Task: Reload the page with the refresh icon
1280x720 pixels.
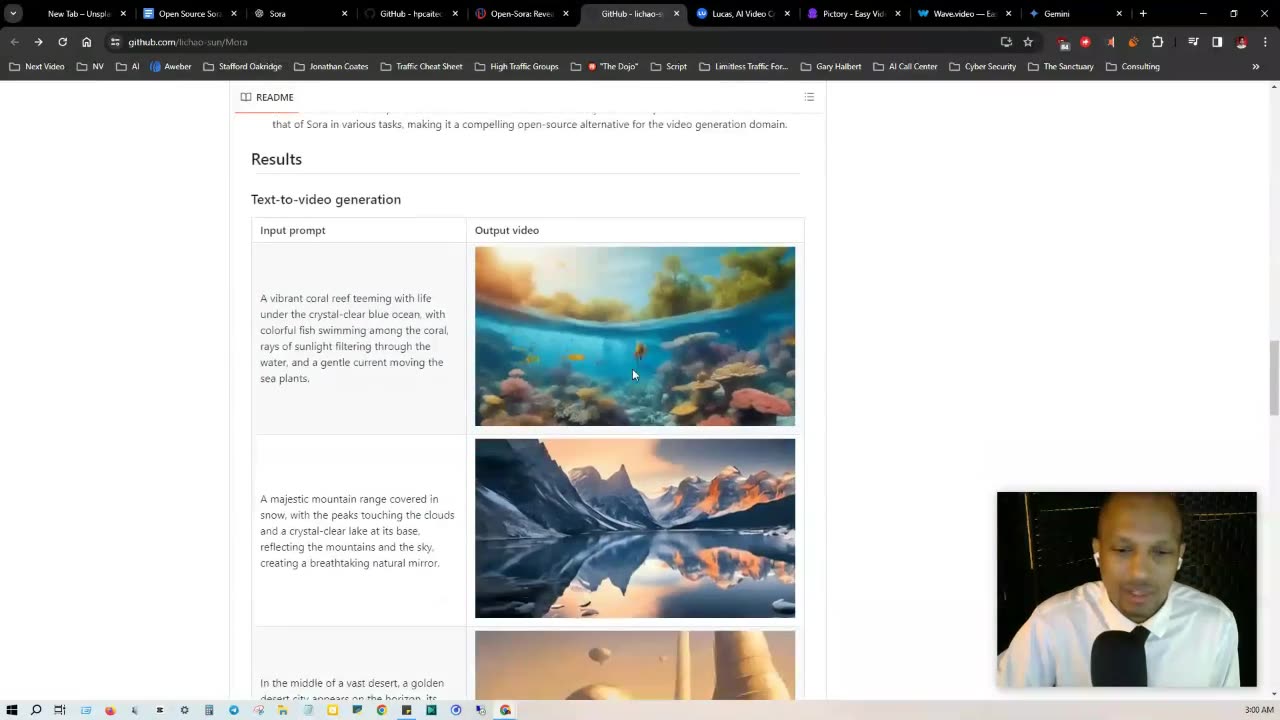Action: click(62, 42)
